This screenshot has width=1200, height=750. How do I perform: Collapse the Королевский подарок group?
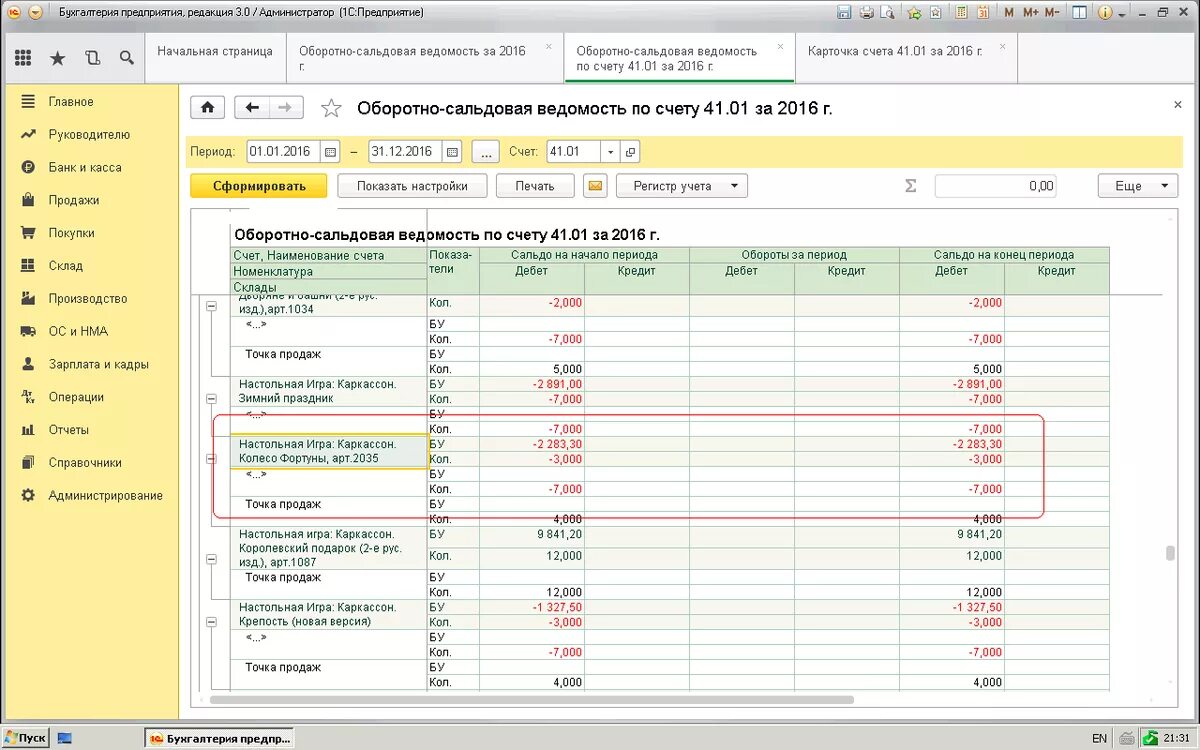[211, 562]
